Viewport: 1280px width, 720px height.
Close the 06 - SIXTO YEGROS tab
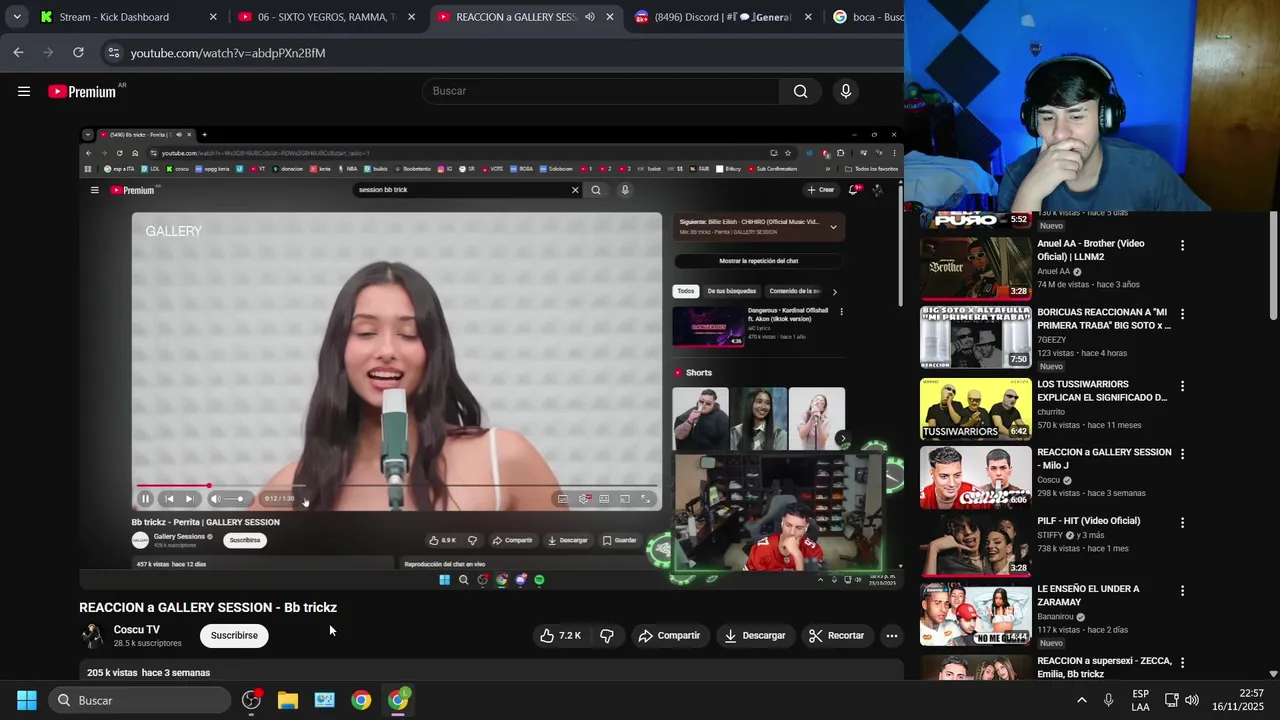pyautogui.click(x=411, y=17)
